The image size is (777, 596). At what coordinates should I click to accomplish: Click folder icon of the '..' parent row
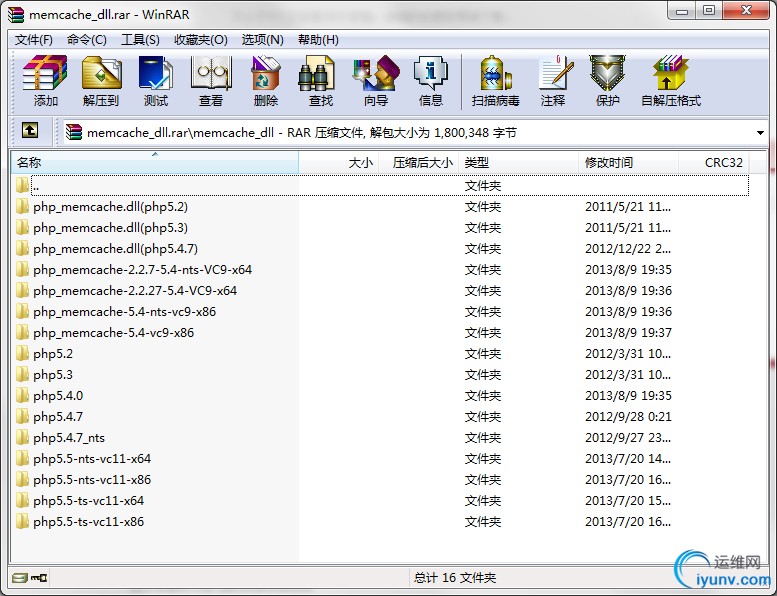[22, 185]
